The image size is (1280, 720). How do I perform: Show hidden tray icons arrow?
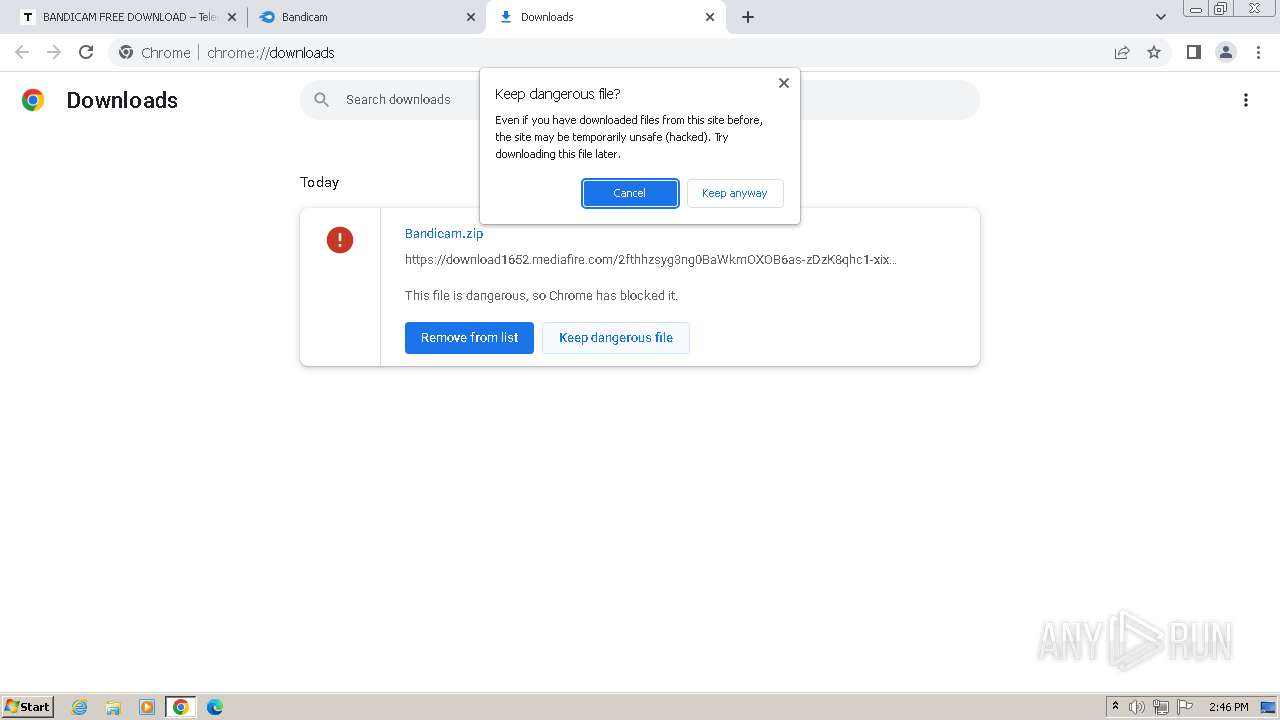pos(1115,707)
